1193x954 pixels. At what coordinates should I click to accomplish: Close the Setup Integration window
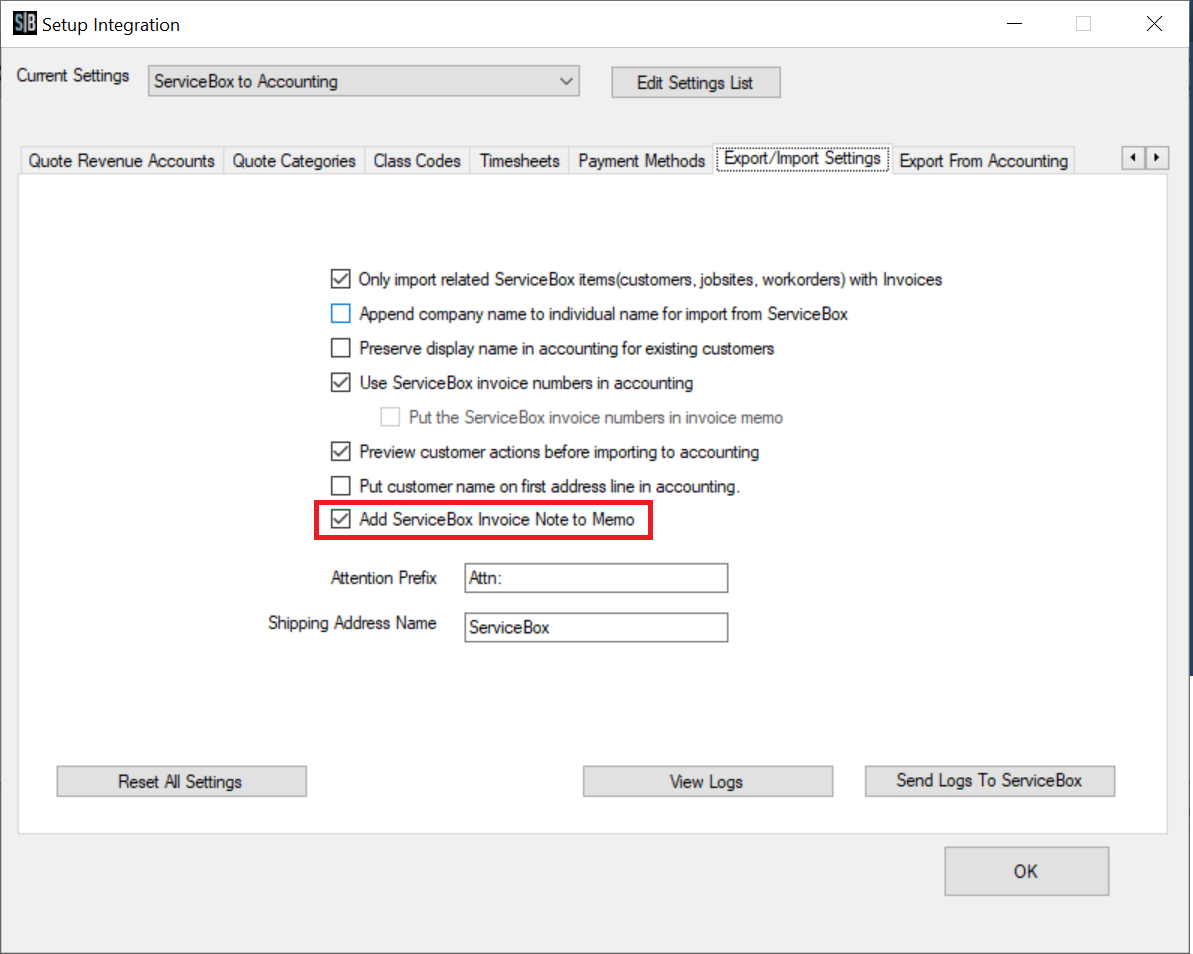click(x=1154, y=24)
